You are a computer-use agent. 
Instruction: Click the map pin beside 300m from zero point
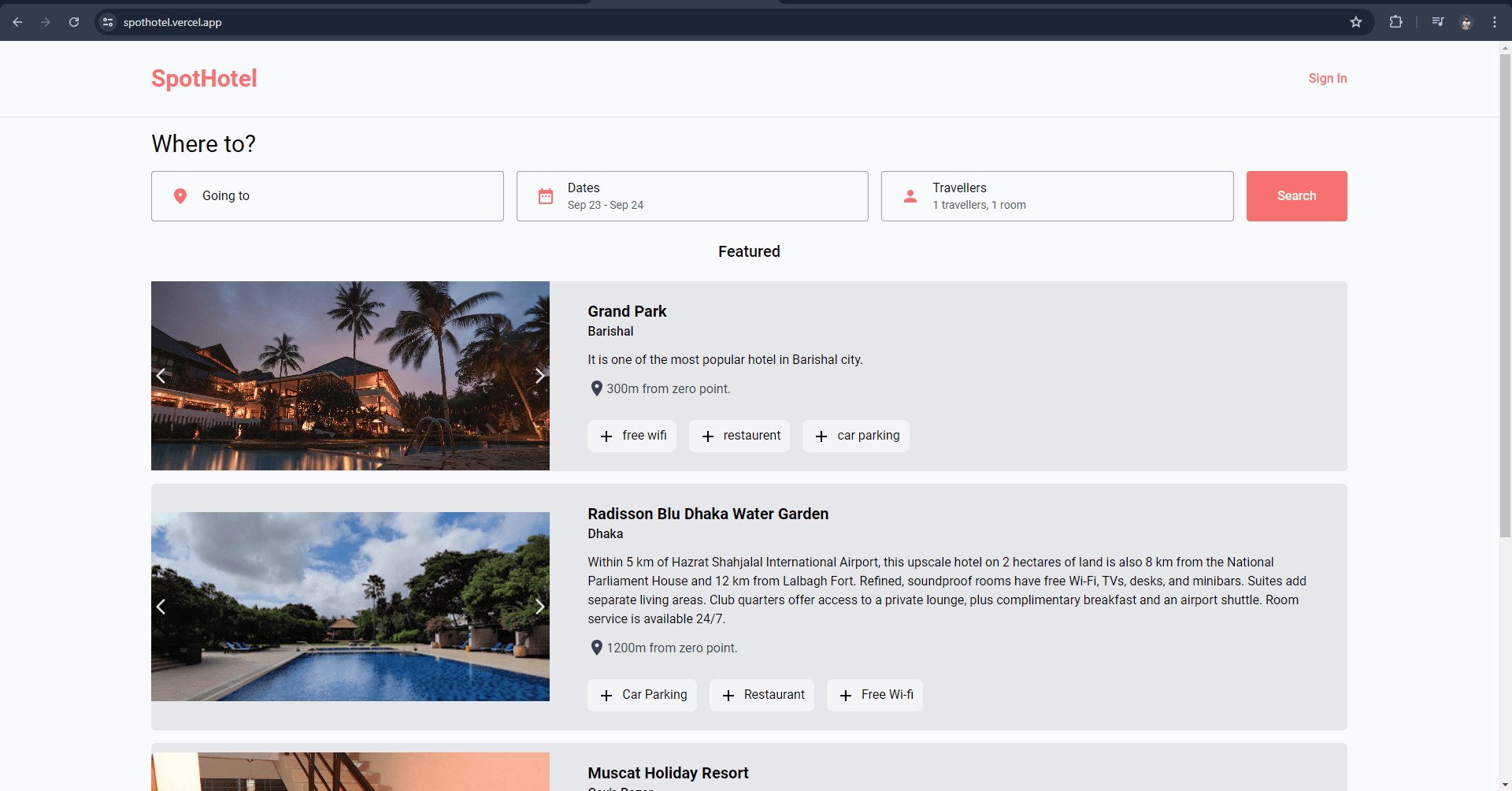tap(597, 388)
